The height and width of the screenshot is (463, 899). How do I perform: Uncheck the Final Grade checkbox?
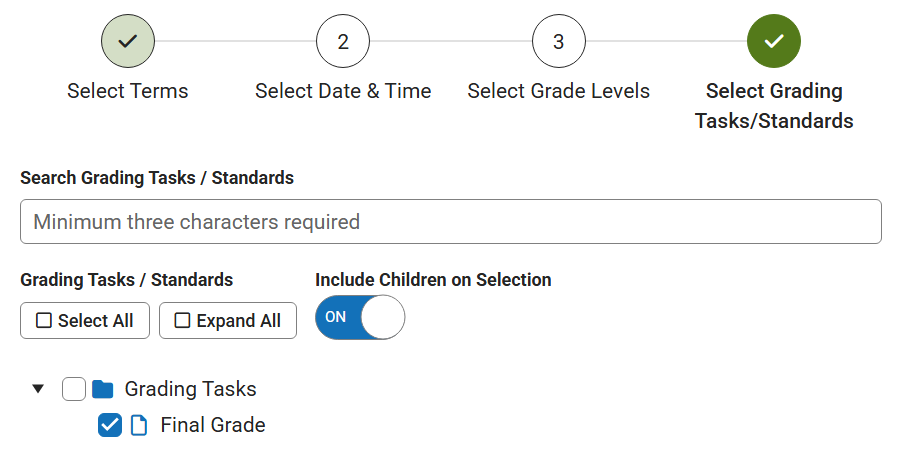coord(110,425)
